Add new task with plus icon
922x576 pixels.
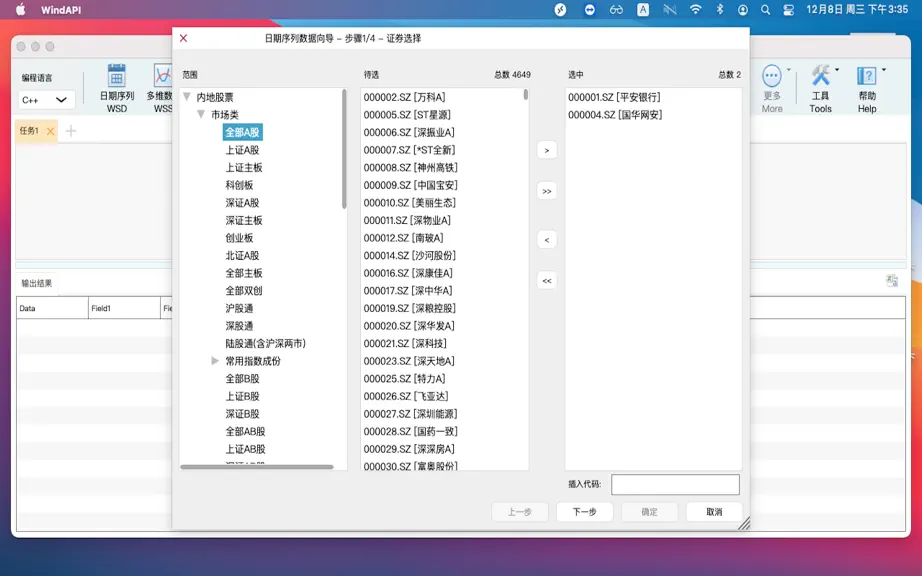71,130
